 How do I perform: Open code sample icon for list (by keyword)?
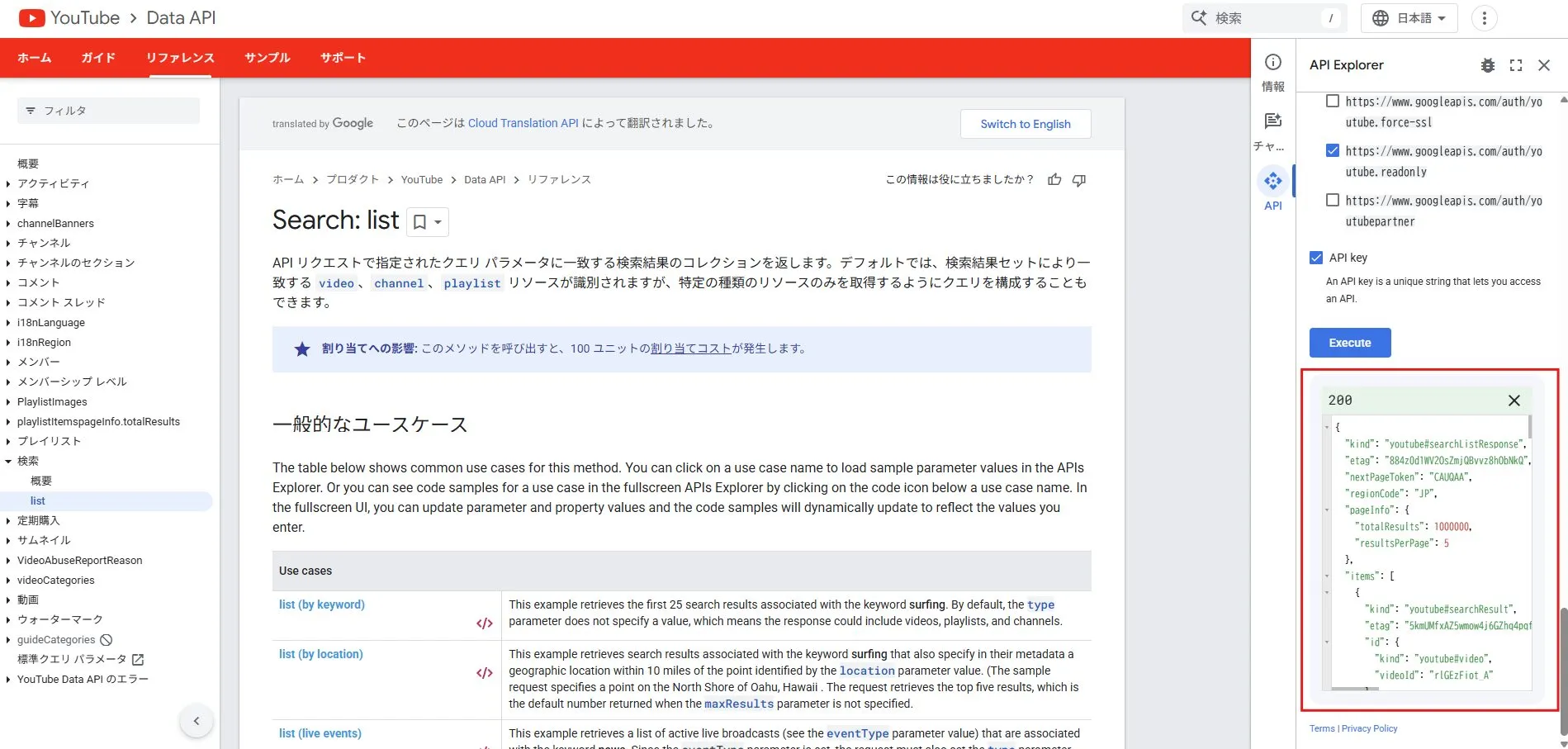pos(485,623)
